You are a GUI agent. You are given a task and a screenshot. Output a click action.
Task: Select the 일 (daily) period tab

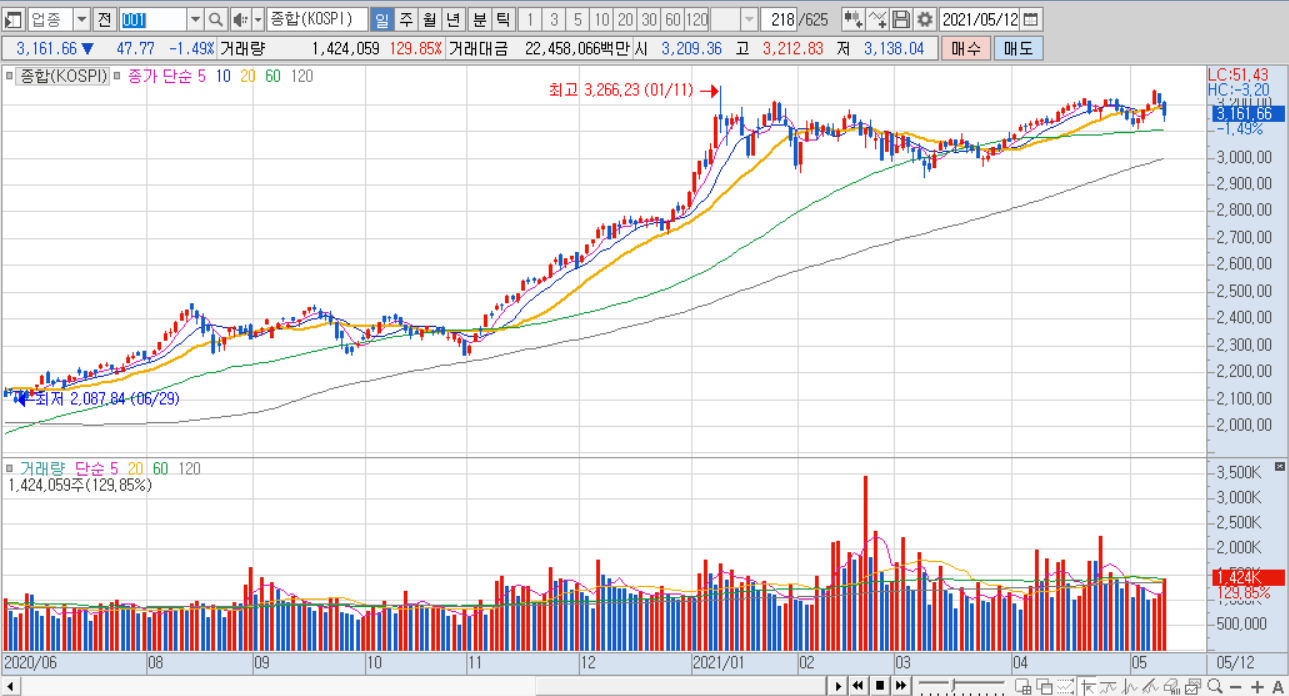pos(381,19)
